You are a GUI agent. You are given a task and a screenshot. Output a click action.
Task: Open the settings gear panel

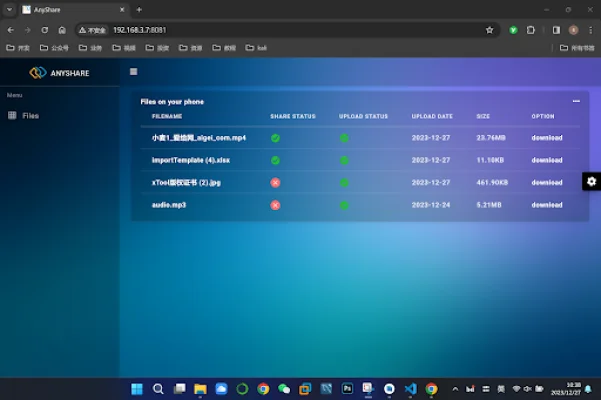[591, 181]
